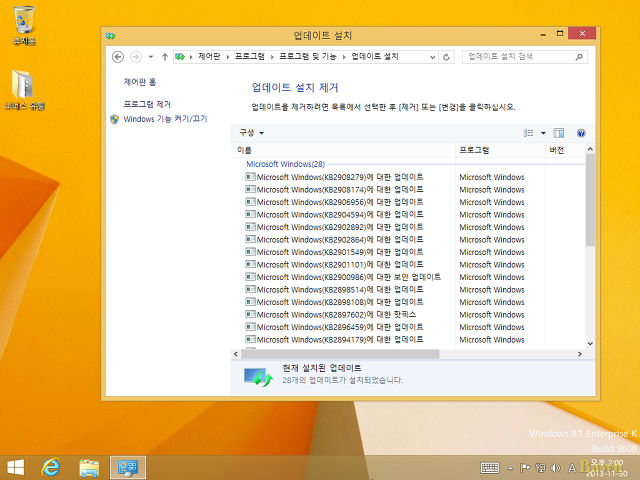Screen dimensions: 640x480
Task: Click the window title bar system icon
Action: point(111,36)
